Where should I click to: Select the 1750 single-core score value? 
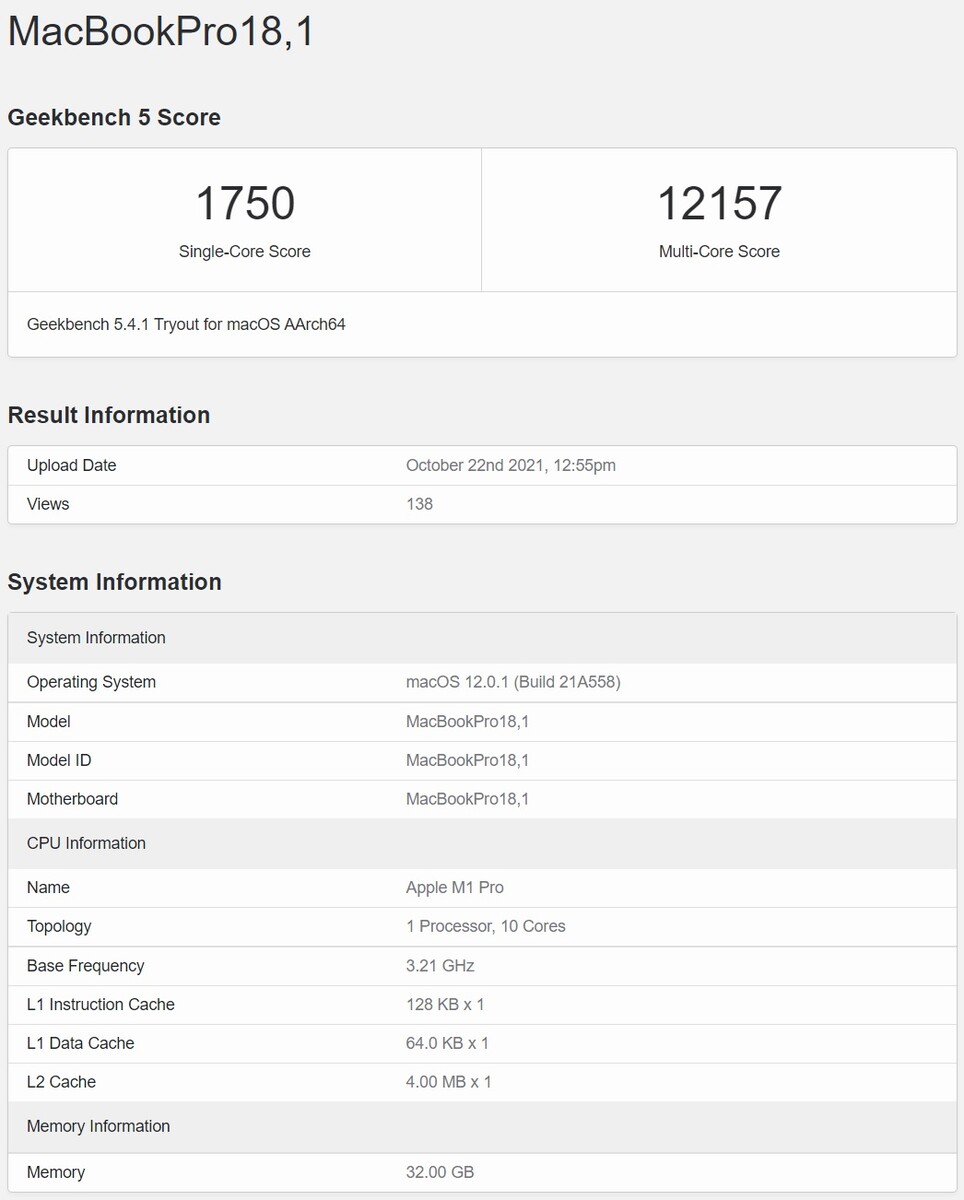[x=245, y=203]
